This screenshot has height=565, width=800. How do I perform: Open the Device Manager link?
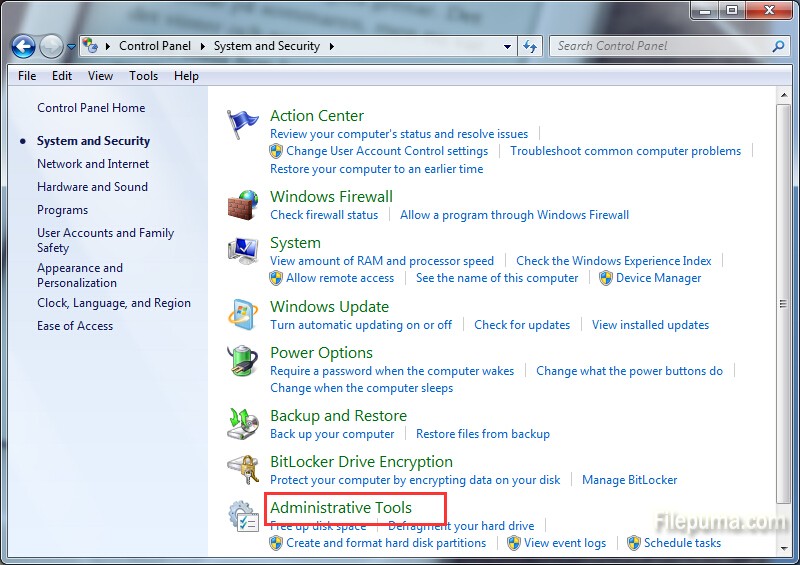point(658,278)
